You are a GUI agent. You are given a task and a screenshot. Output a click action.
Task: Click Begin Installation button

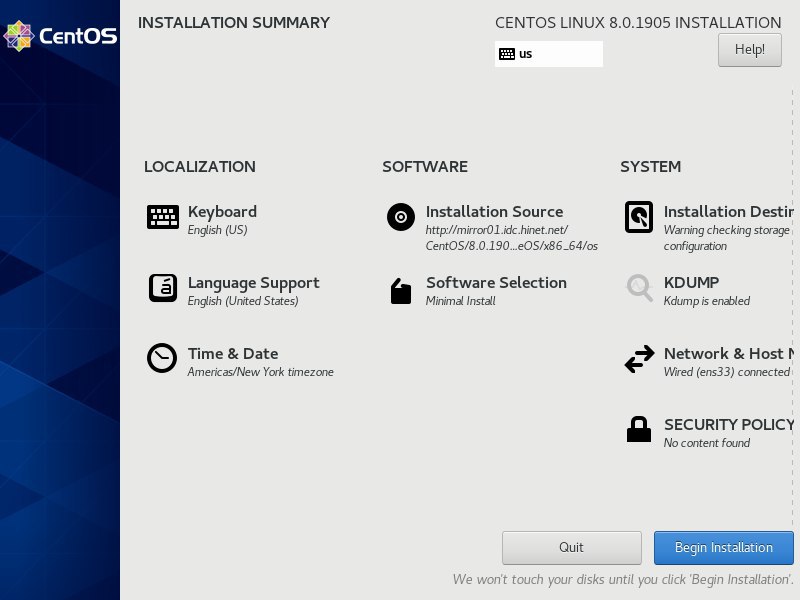point(723,548)
